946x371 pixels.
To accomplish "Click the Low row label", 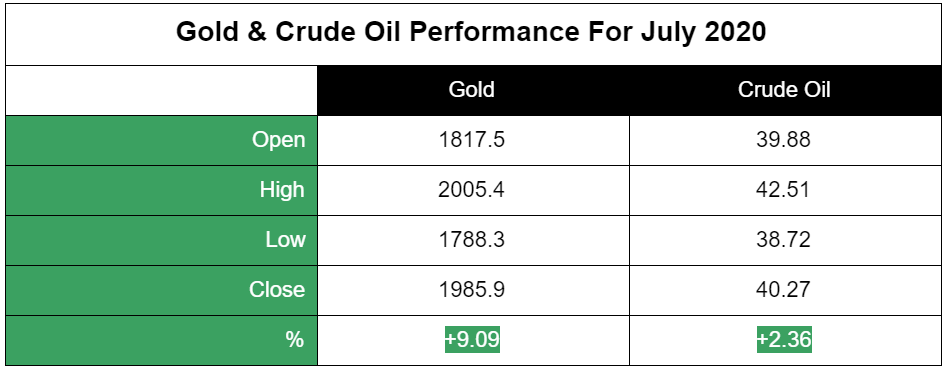I will (x=285, y=240).
